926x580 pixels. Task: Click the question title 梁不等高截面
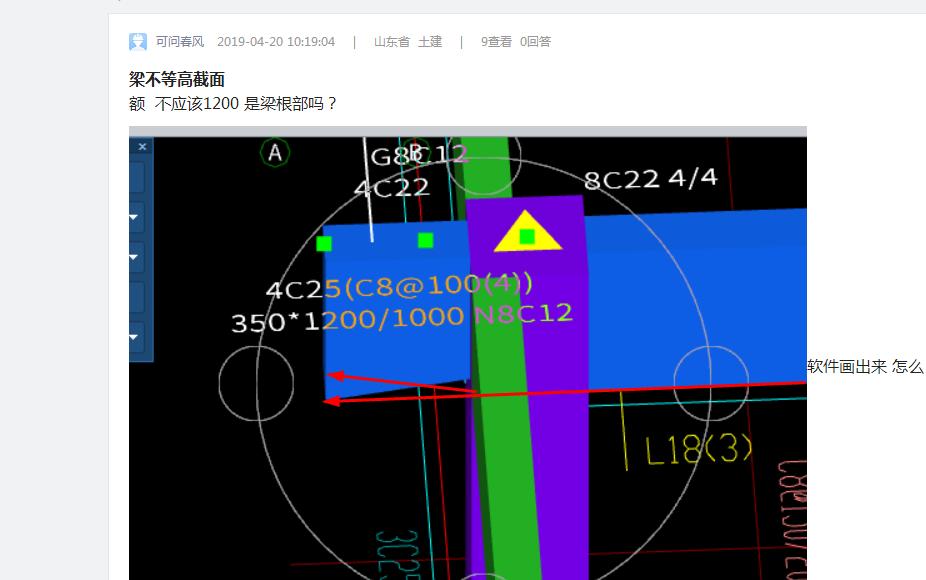[177, 79]
